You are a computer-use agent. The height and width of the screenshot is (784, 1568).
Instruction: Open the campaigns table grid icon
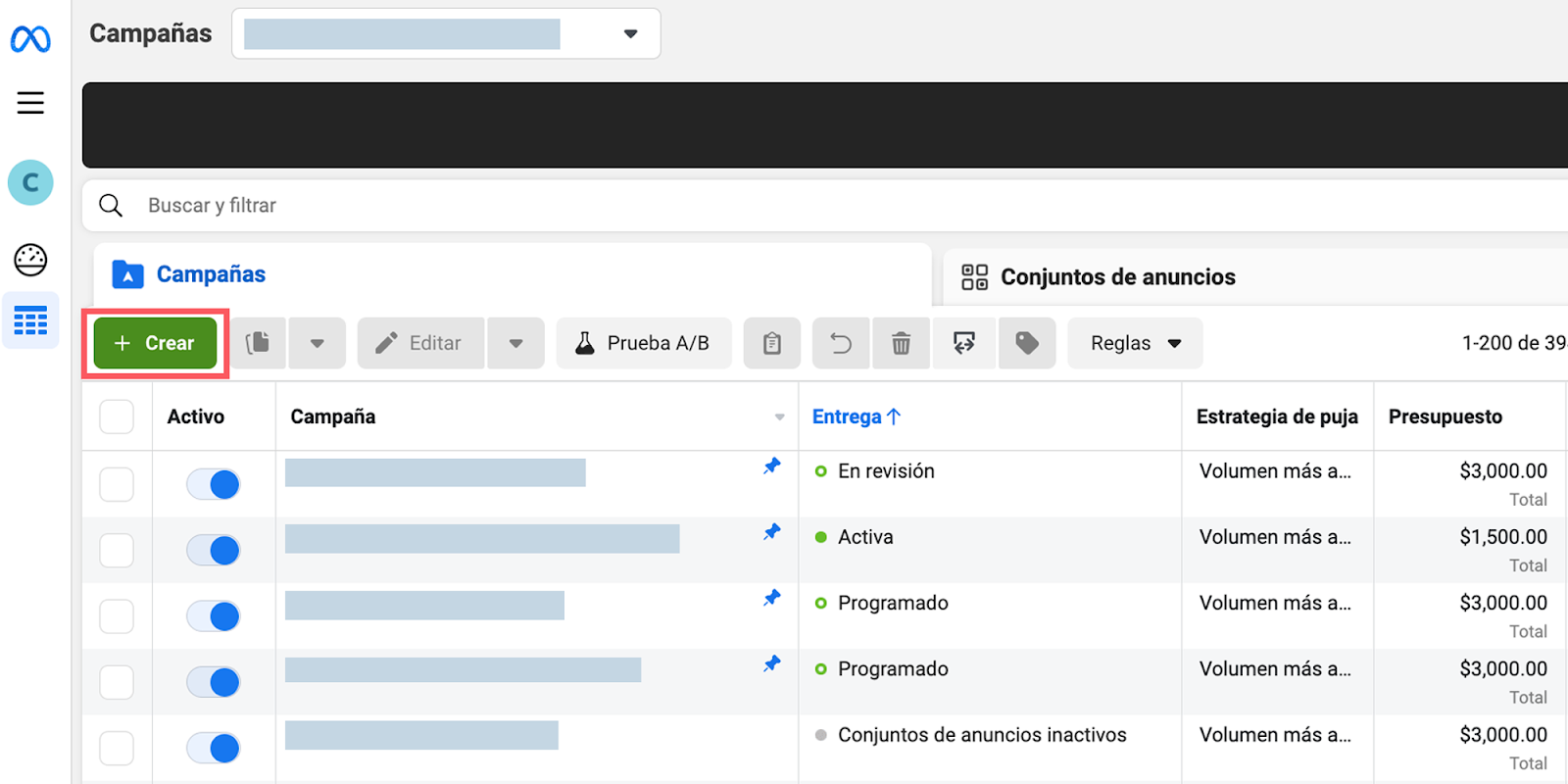click(x=30, y=320)
